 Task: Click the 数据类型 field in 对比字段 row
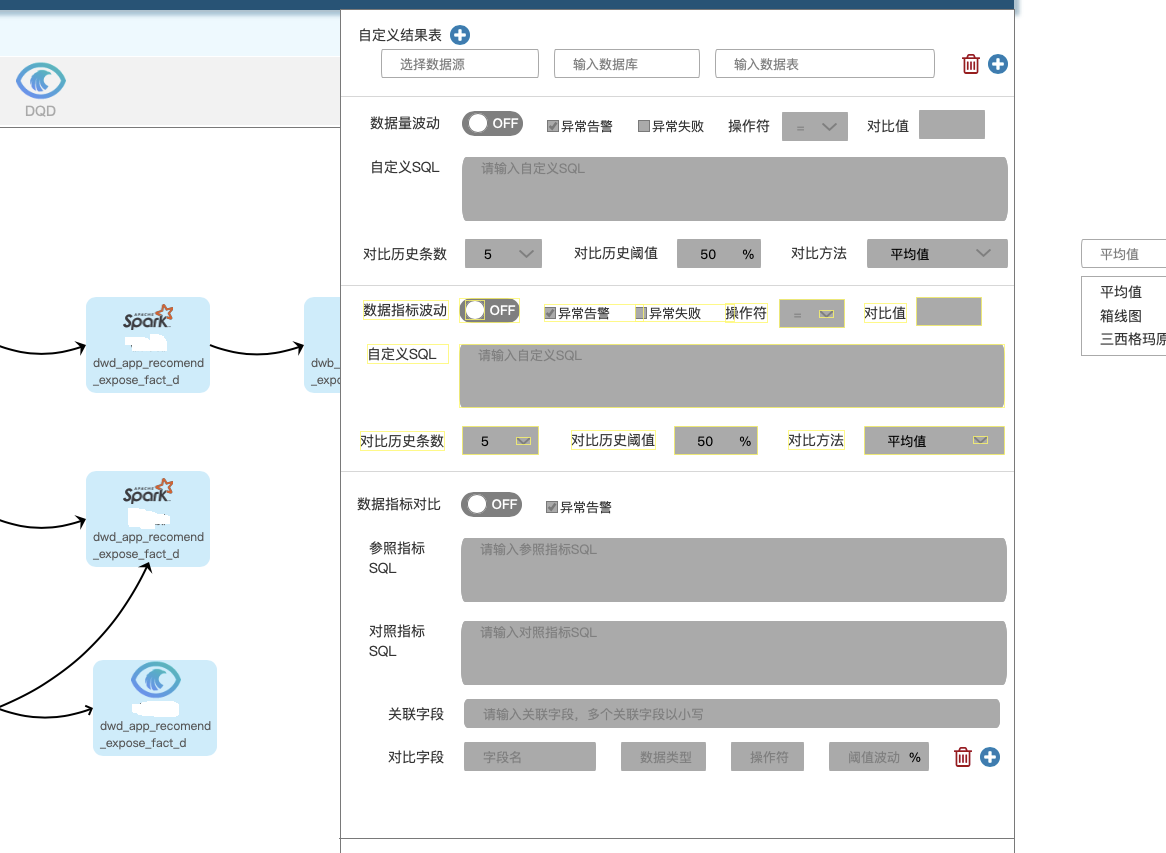pyautogui.click(x=663, y=757)
